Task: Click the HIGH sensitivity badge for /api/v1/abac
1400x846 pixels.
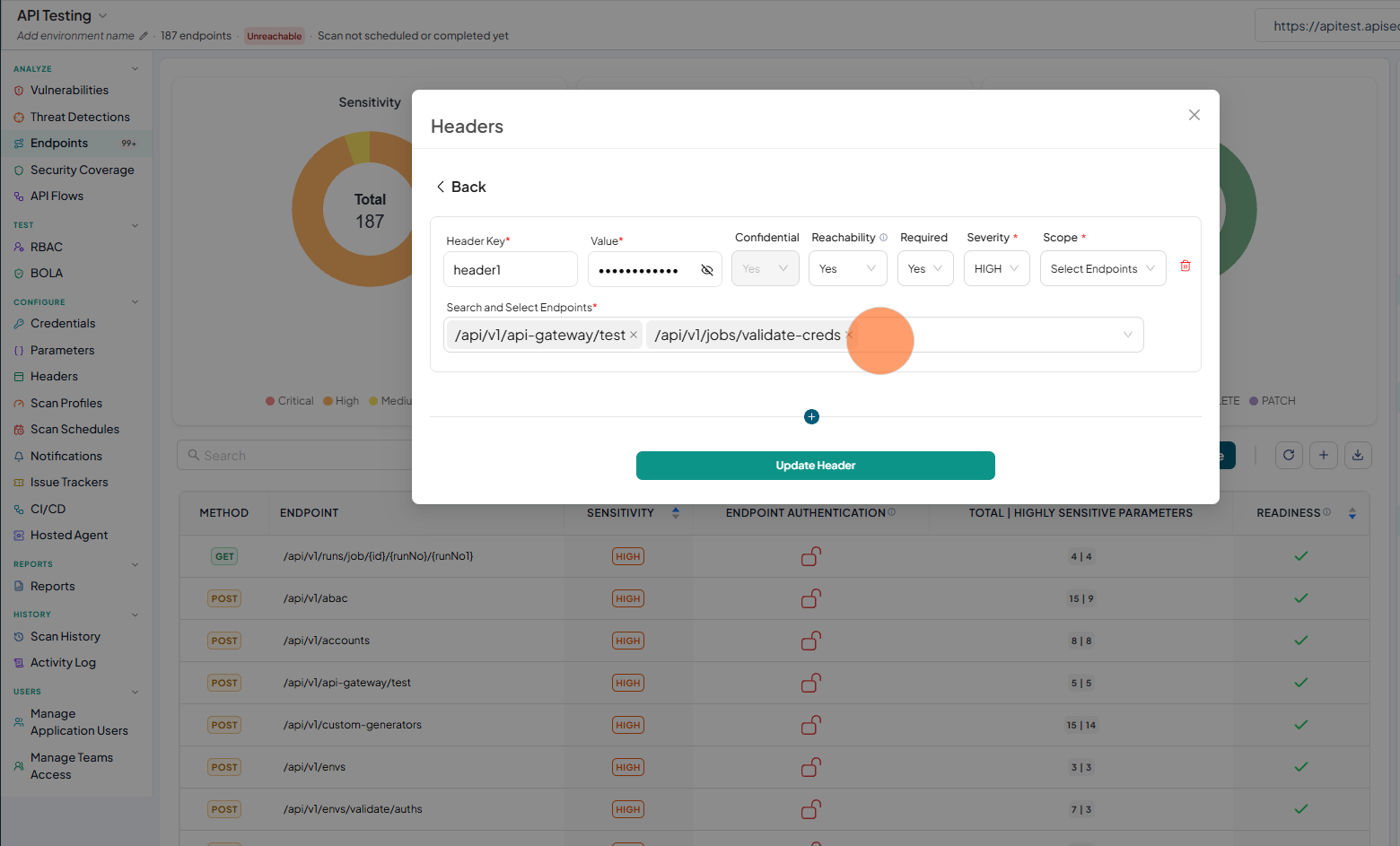Action: (628, 598)
